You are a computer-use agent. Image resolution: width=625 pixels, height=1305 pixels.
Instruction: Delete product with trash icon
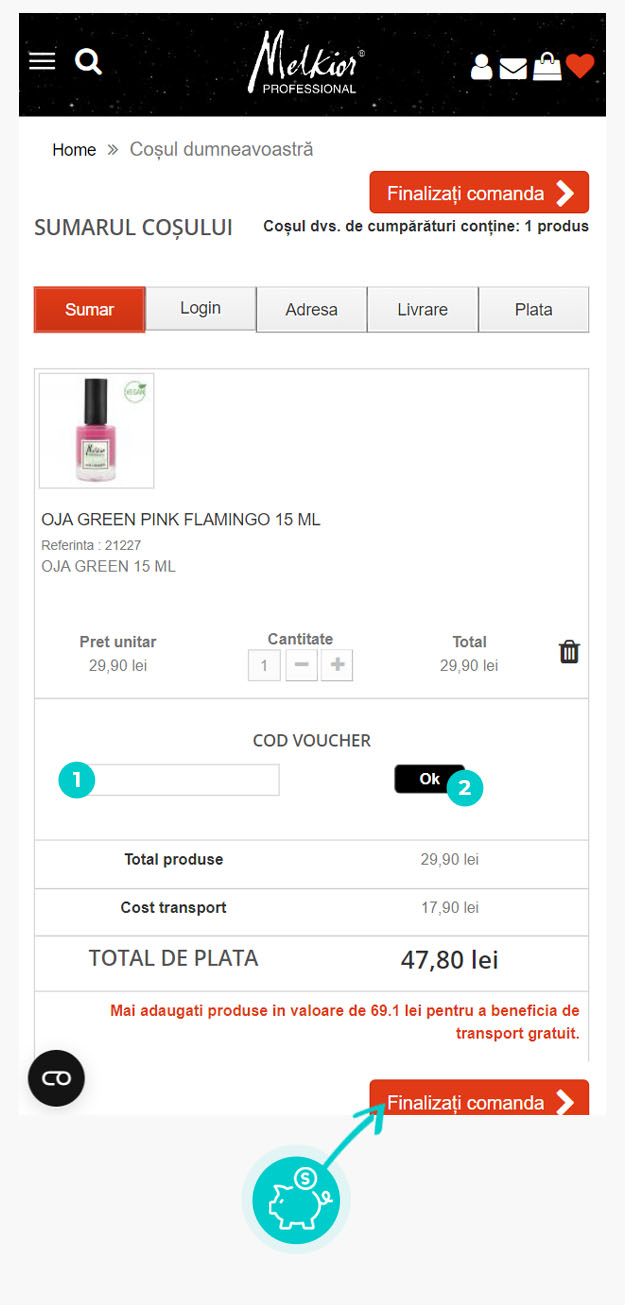point(569,652)
